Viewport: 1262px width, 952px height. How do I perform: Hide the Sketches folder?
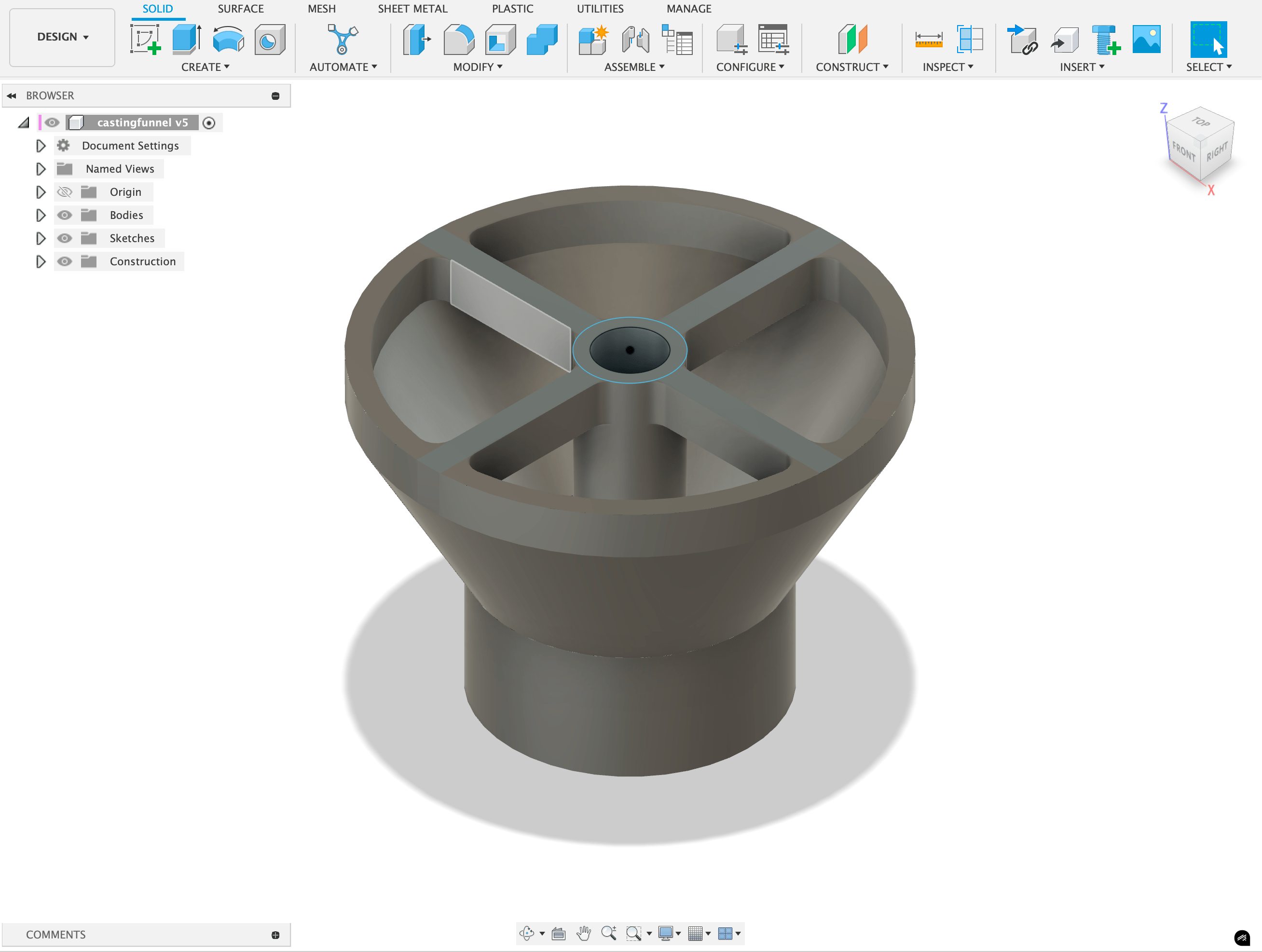tap(65, 238)
